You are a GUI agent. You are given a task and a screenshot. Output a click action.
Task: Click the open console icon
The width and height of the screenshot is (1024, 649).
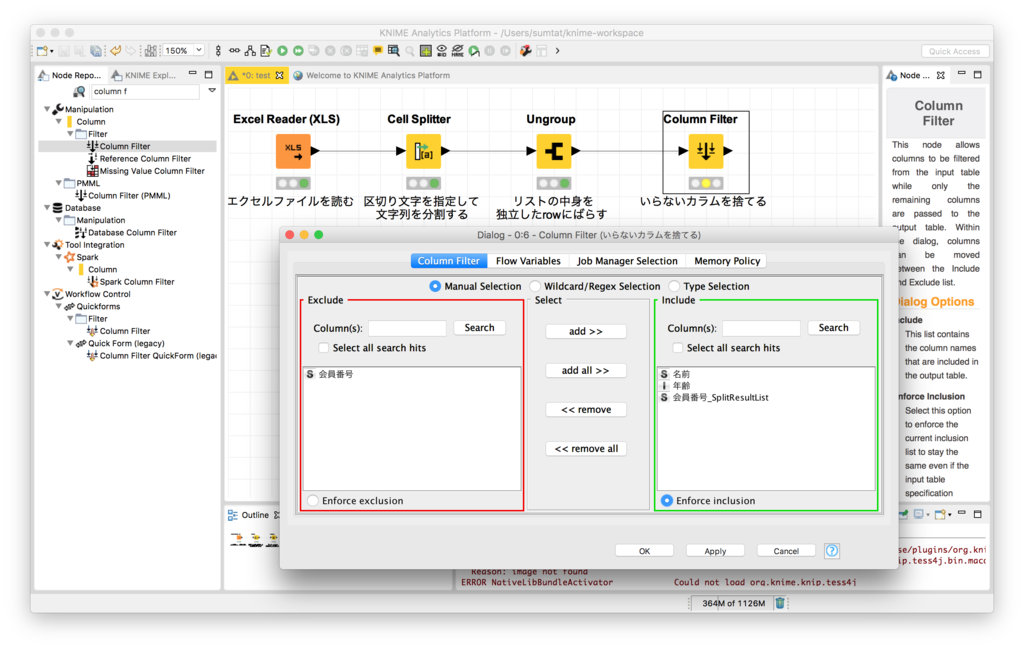click(x=940, y=514)
